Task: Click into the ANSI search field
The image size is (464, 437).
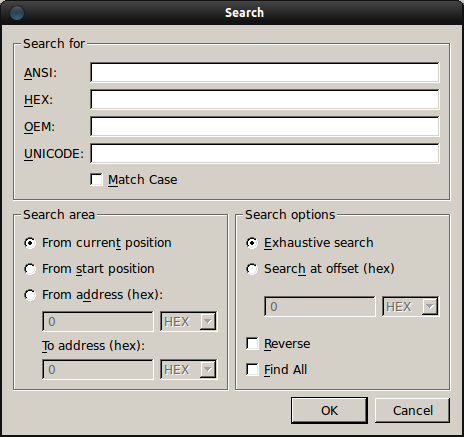Action: coord(265,72)
